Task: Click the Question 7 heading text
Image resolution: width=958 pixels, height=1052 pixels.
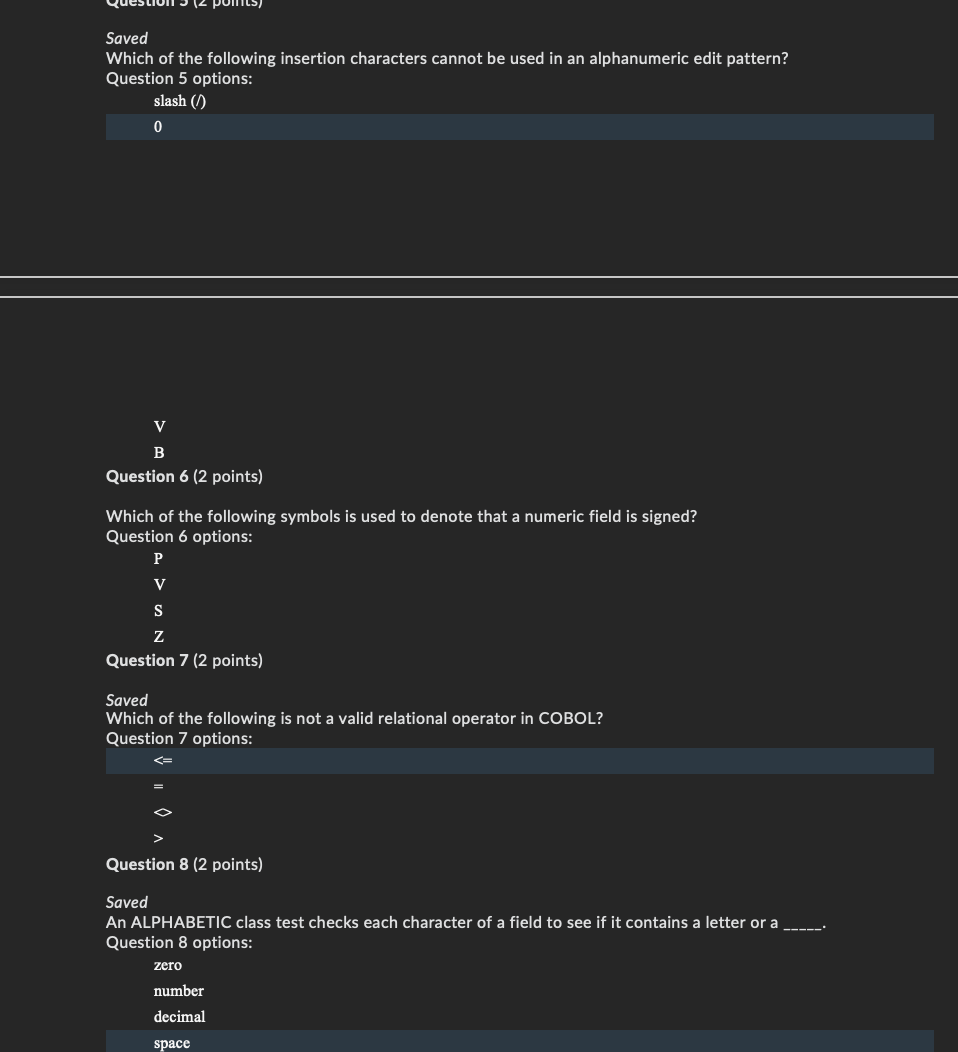Action: pyautogui.click(x=184, y=660)
